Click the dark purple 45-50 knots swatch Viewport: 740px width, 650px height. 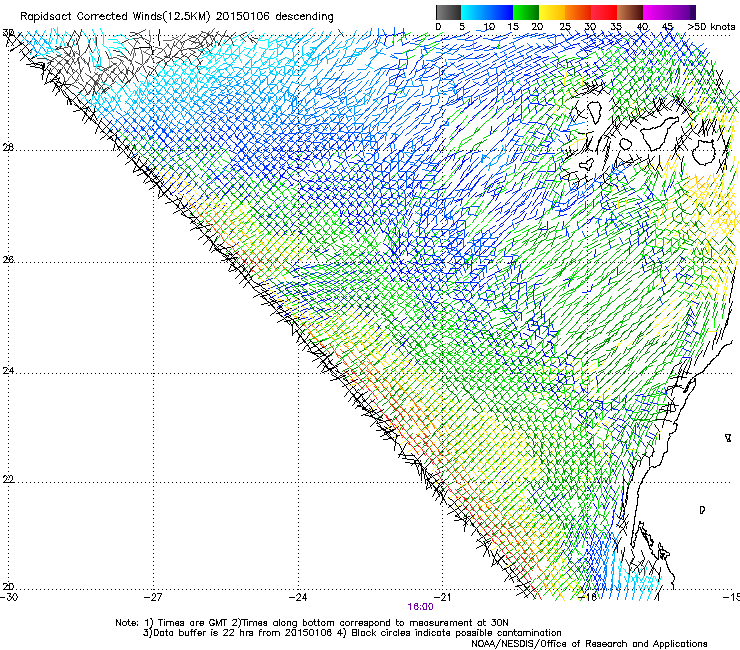(682, 12)
